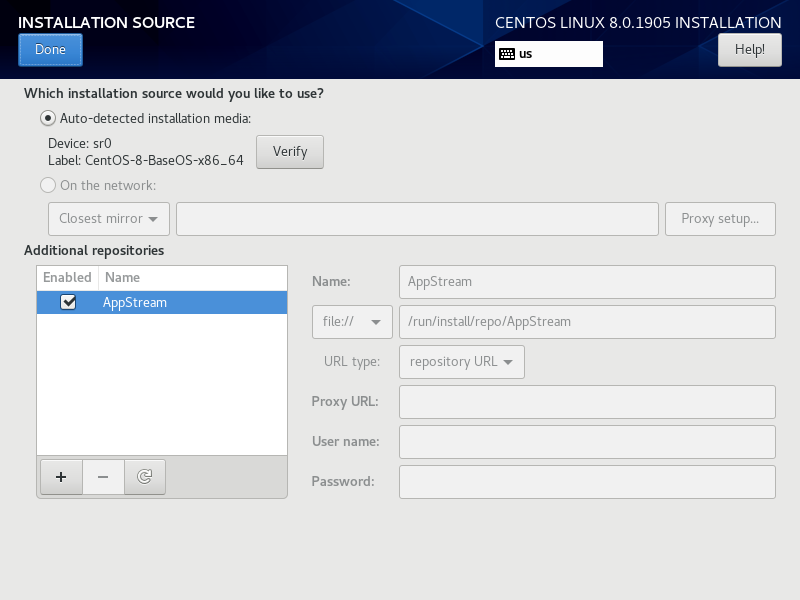Select Auto-detected installation media radio button
The width and height of the screenshot is (800, 600).
click(48, 118)
